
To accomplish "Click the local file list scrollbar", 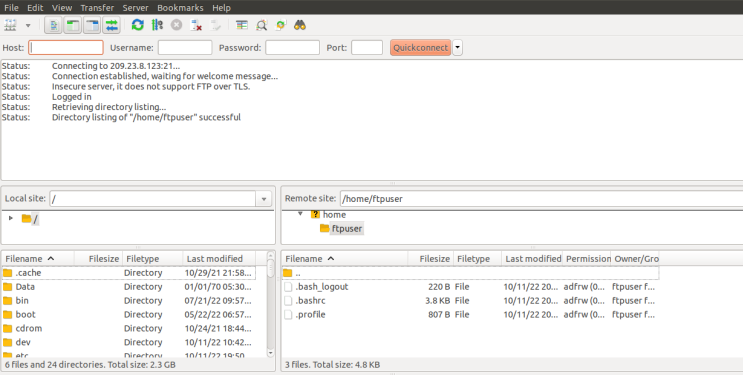I will [x=271, y=304].
